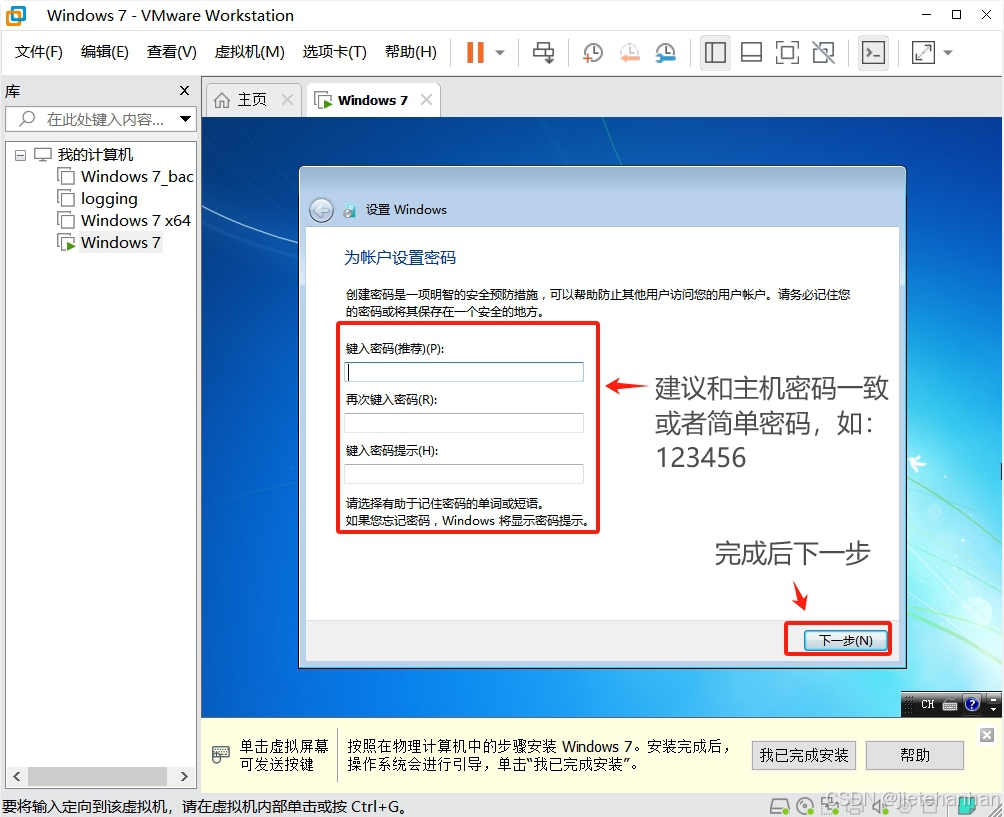Click the keyboard icon in hint bar

pyautogui.click(x=220, y=755)
